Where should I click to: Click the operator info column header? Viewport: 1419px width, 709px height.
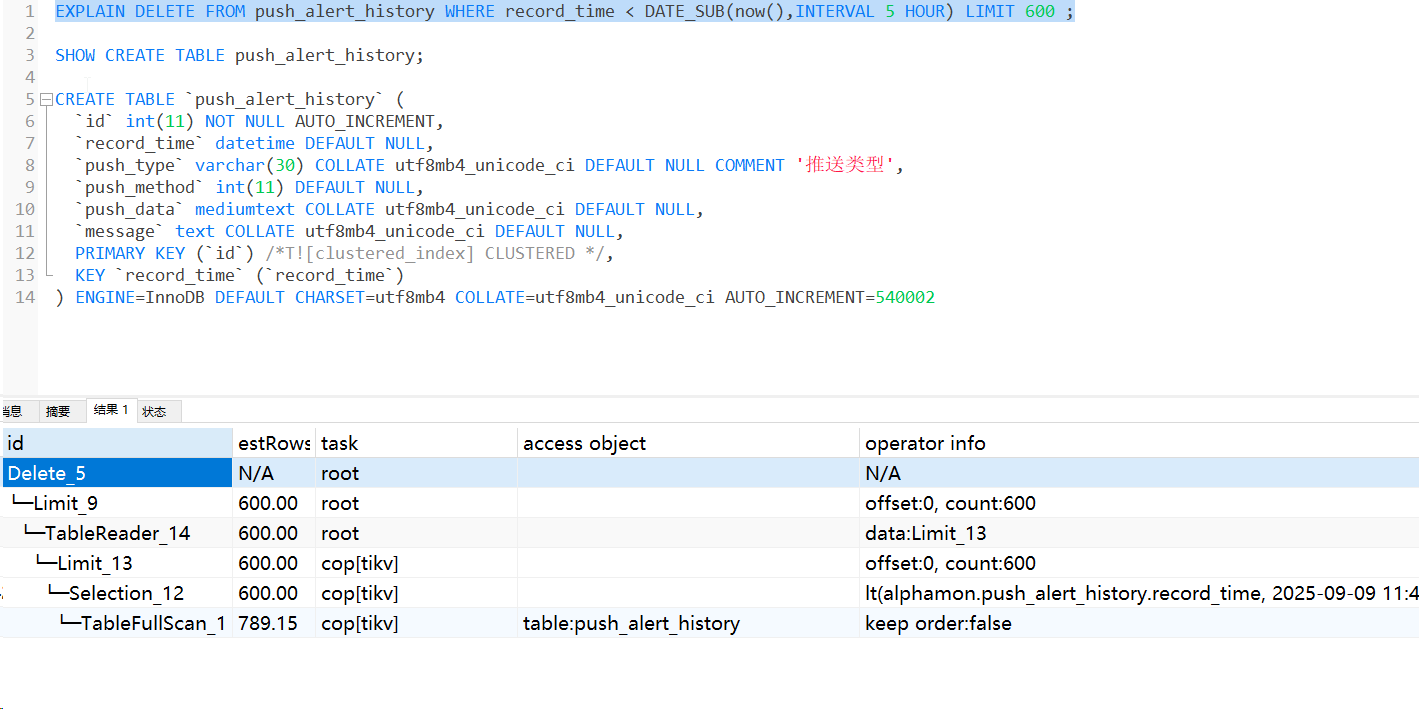(1137, 443)
